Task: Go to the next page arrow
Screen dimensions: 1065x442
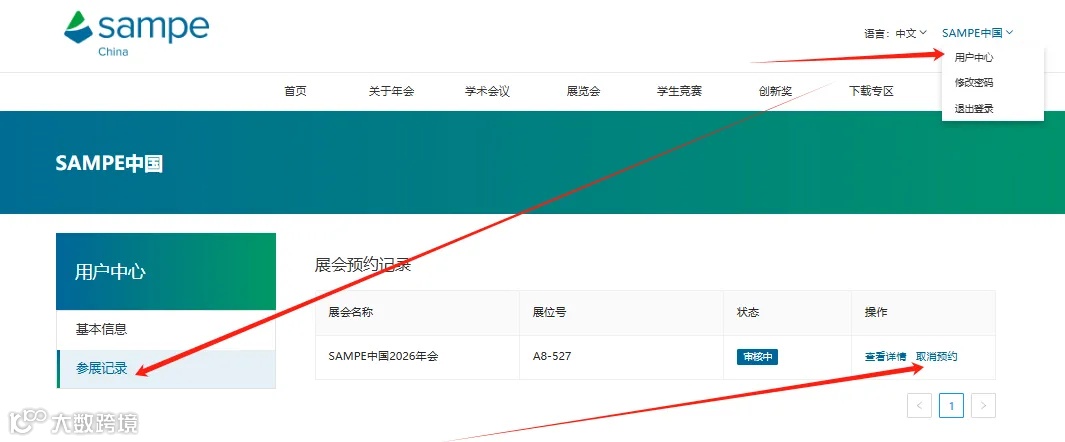Action: click(983, 406)
